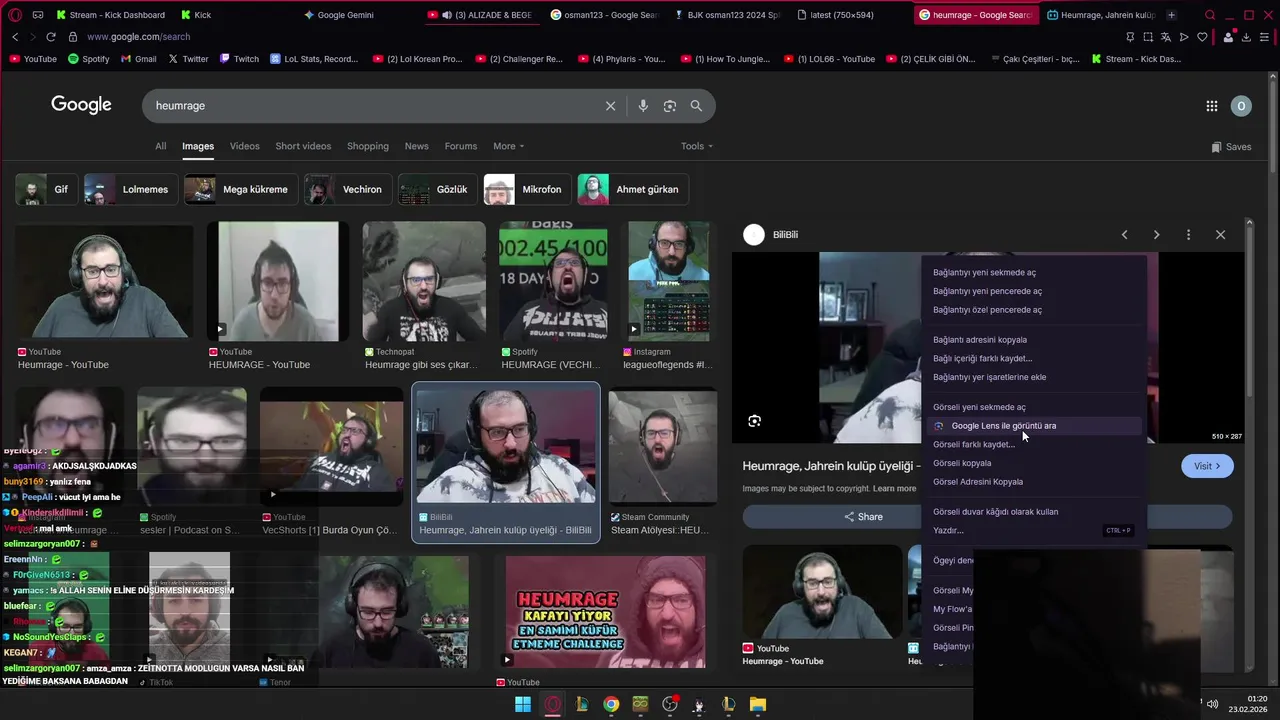Open Chrome from the taskbar
This screenshot has width=1280, height=720.
pyautogui.click(x=611, y=705)
